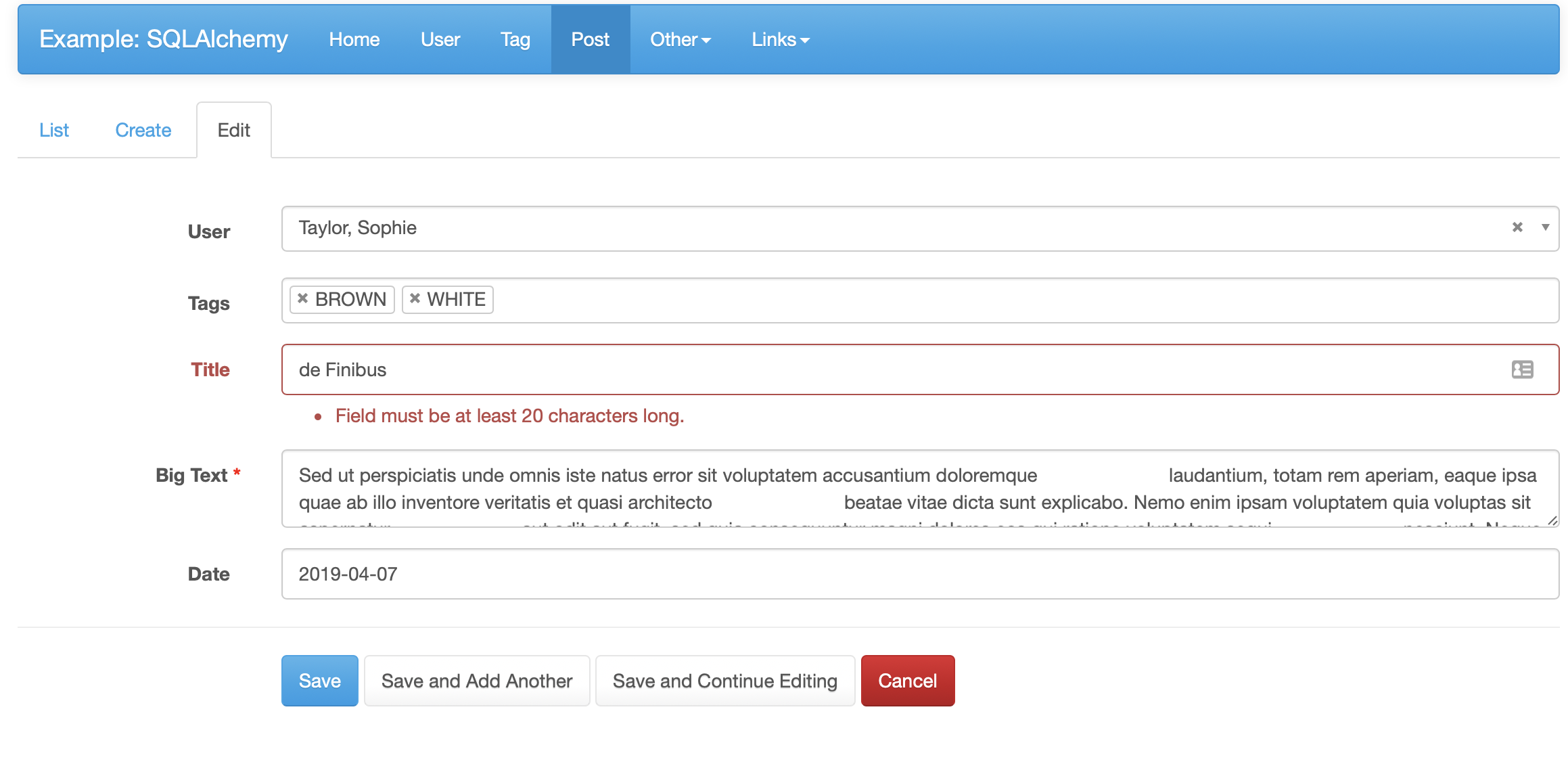Expand the Other navigation dropdown

coord(680,39)
